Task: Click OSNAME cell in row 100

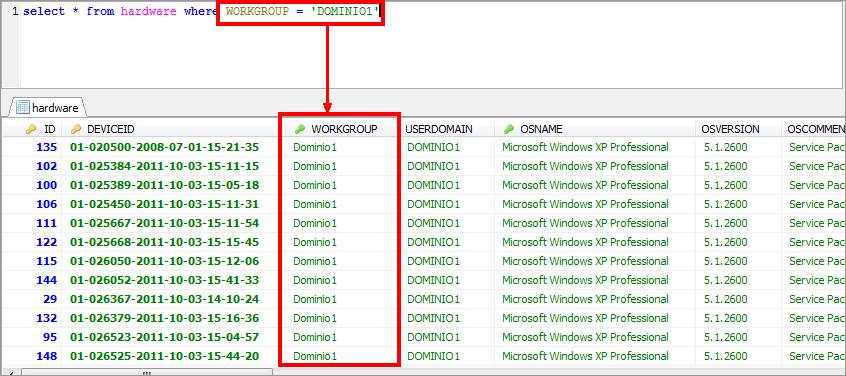Action: click(585, 185)
